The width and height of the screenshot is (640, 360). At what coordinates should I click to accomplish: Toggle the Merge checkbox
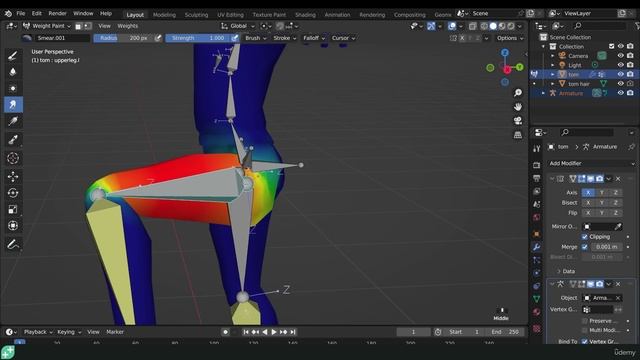584,247
